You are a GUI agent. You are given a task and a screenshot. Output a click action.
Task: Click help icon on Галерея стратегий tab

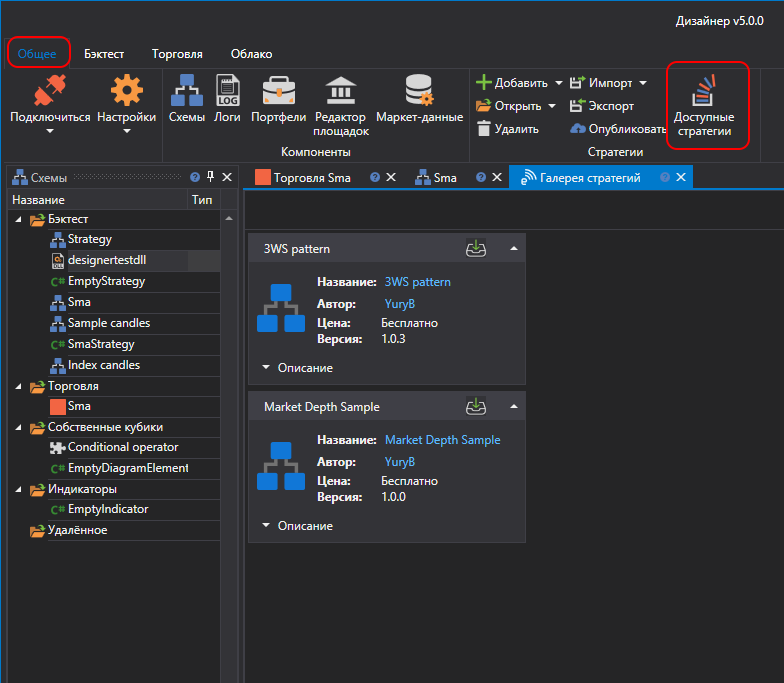click(664, 177)
